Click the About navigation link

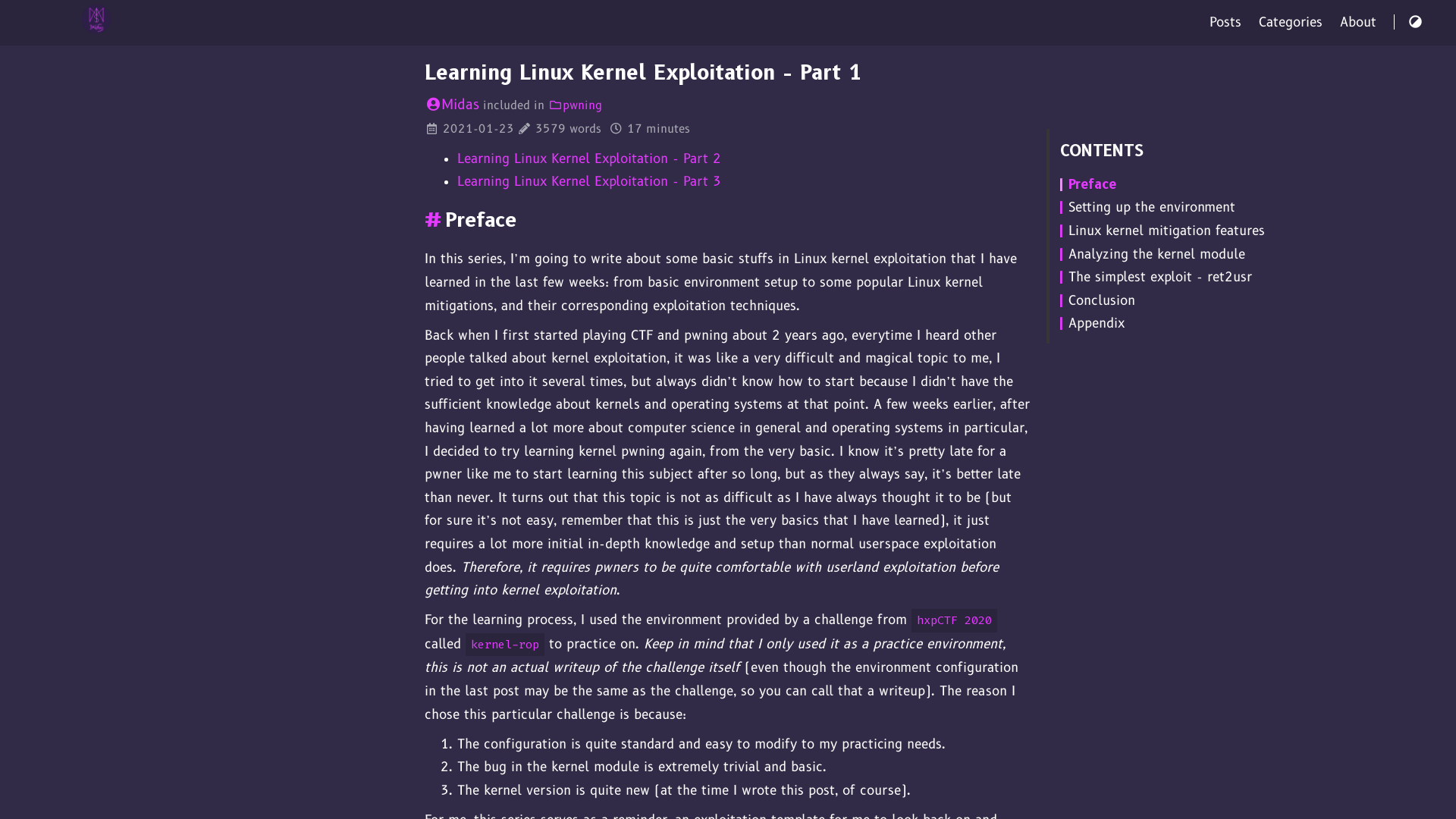coord(1357,22)
